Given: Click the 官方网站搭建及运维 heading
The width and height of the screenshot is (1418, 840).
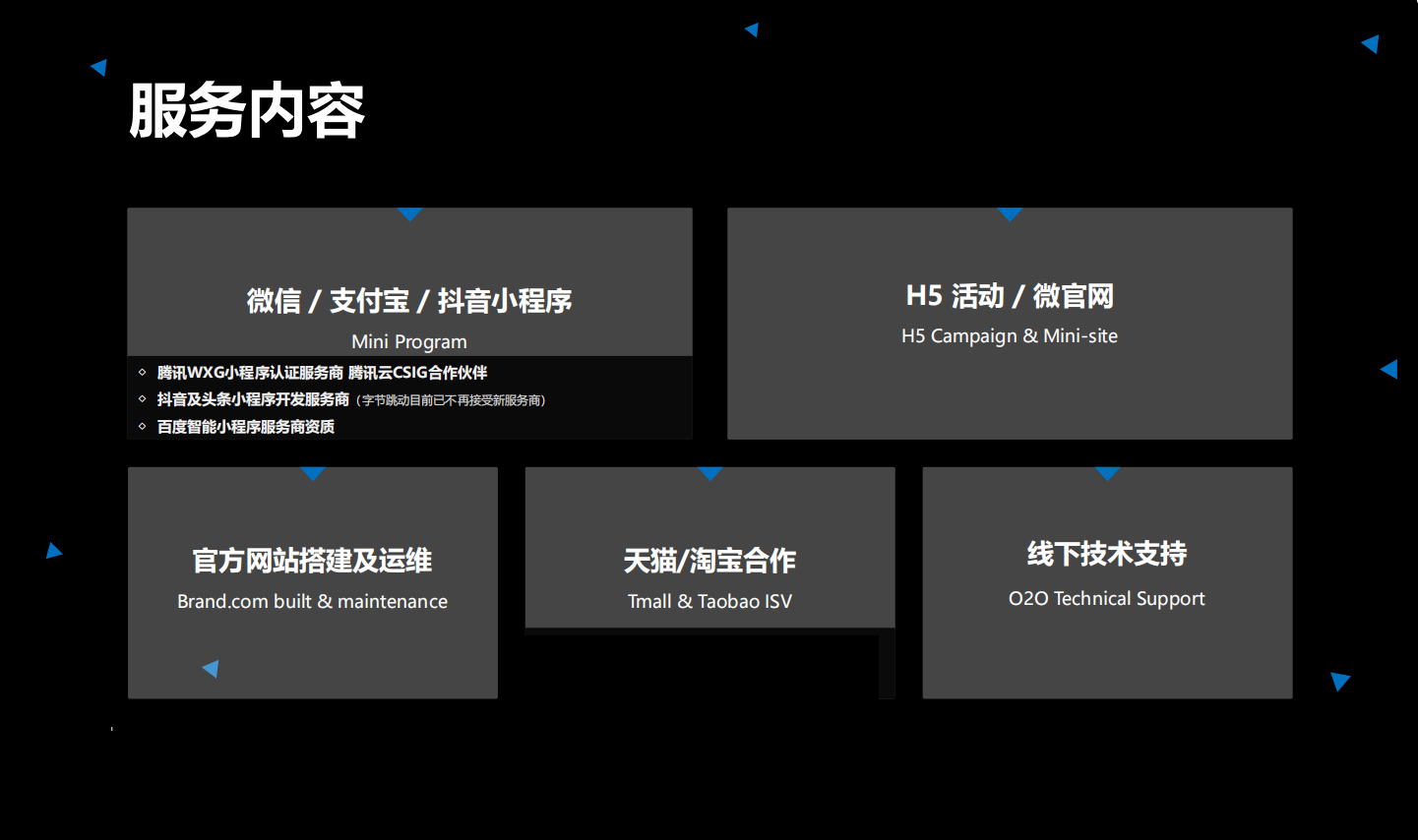Looking at the screenshot, I should (x=312, y=561).
